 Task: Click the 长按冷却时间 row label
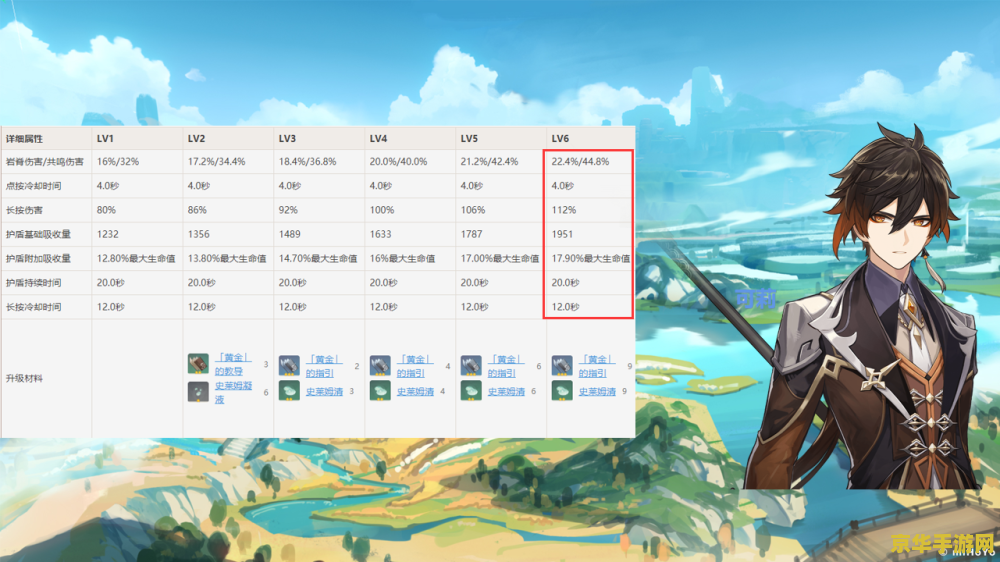(x=34, y=307)
